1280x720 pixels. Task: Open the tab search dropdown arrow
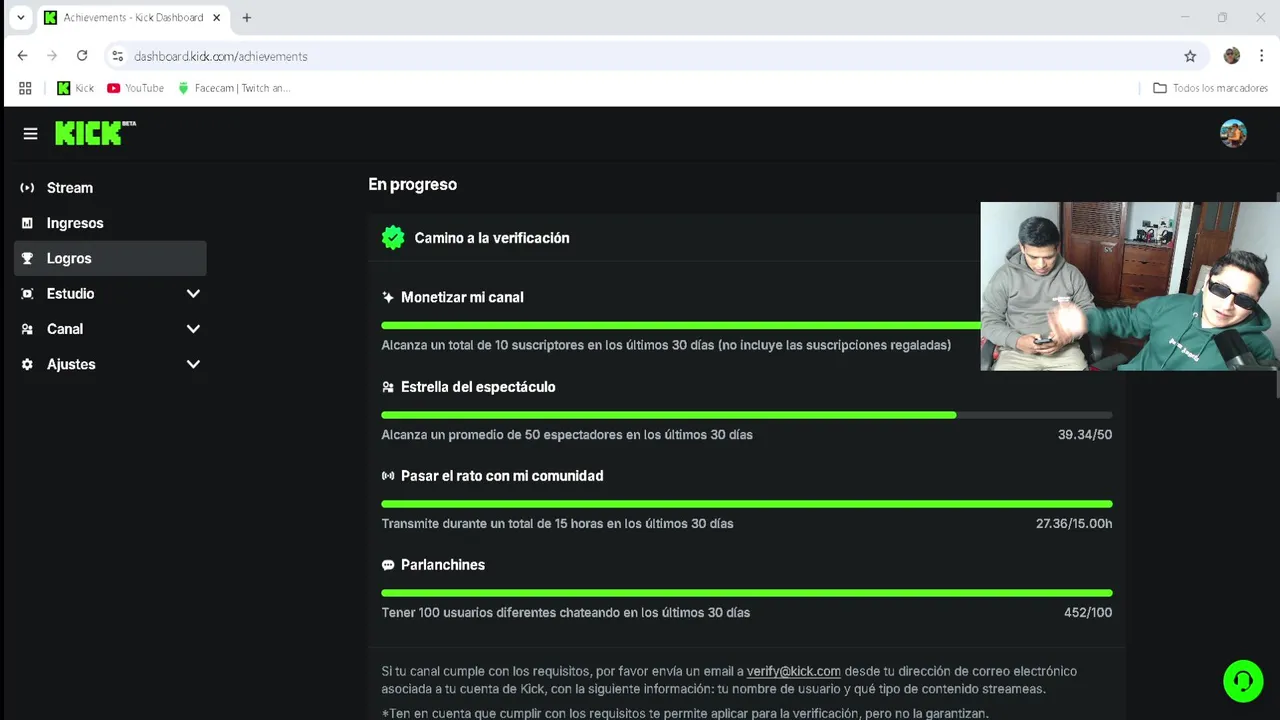[x=20, y=17]
